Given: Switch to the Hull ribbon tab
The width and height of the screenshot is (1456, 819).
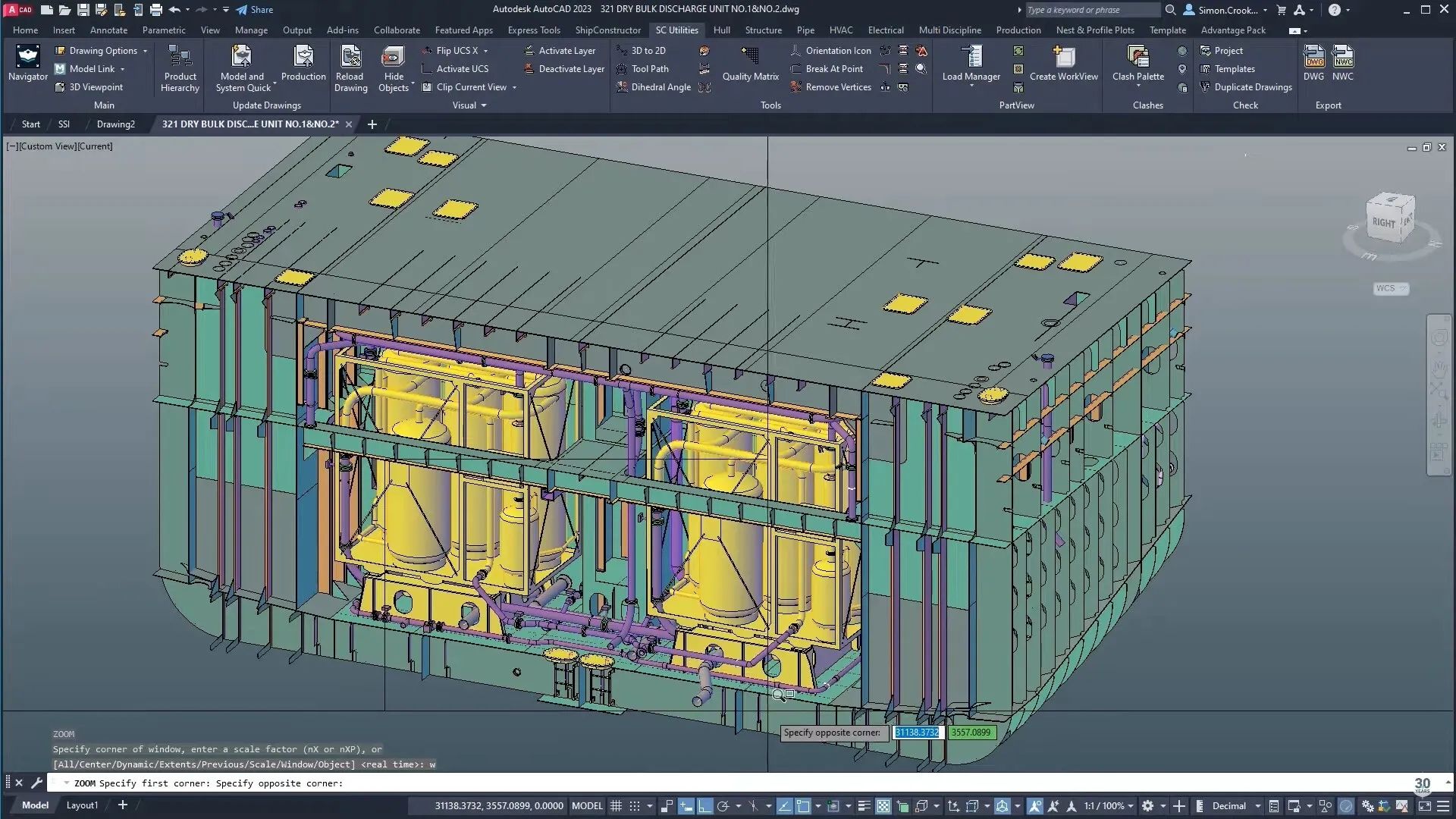Looking at the screenshot, I should point(721,30).
